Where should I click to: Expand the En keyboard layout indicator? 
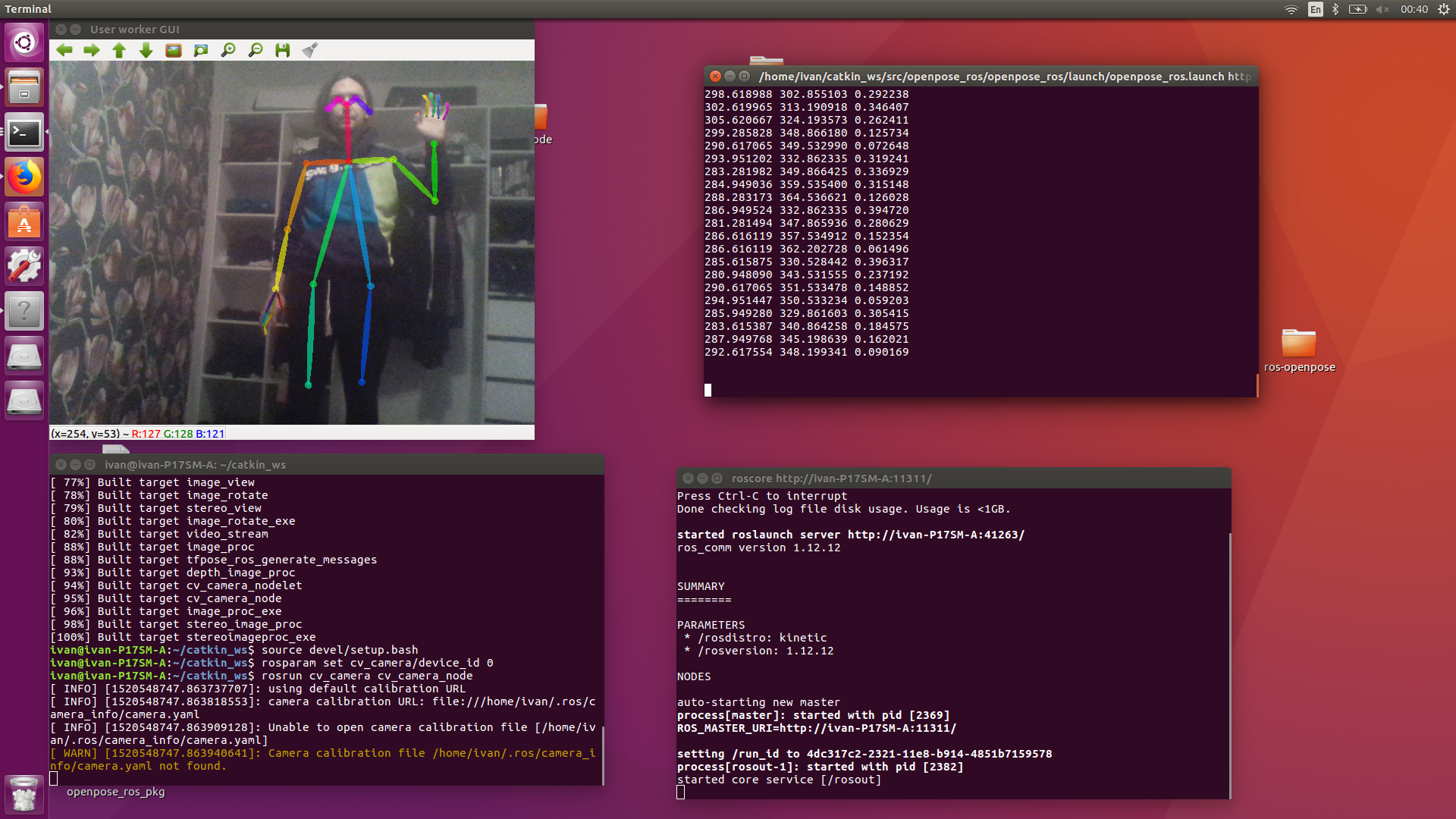point(1315,9)
